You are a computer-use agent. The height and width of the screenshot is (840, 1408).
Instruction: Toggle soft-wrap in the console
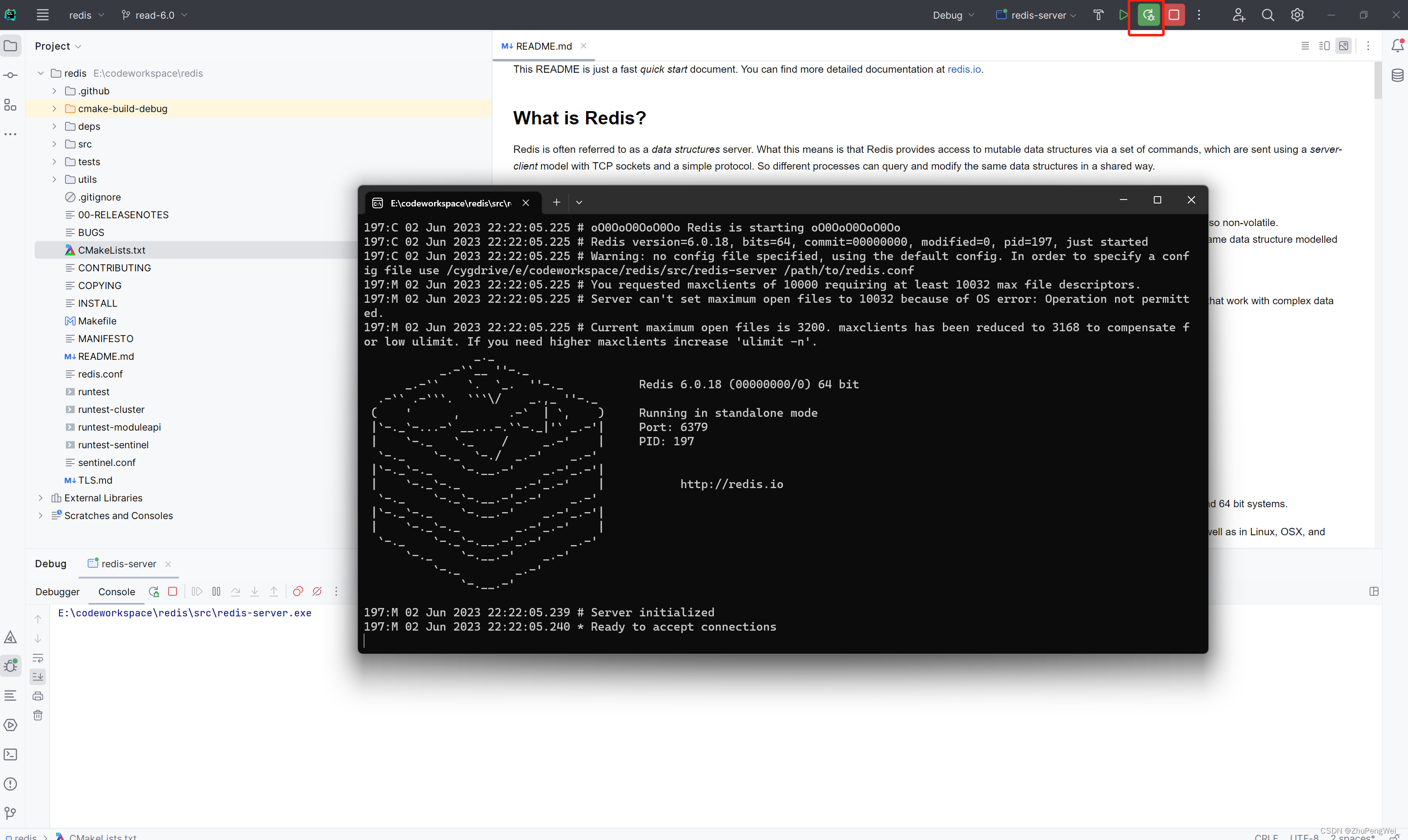tap(38, 658)
